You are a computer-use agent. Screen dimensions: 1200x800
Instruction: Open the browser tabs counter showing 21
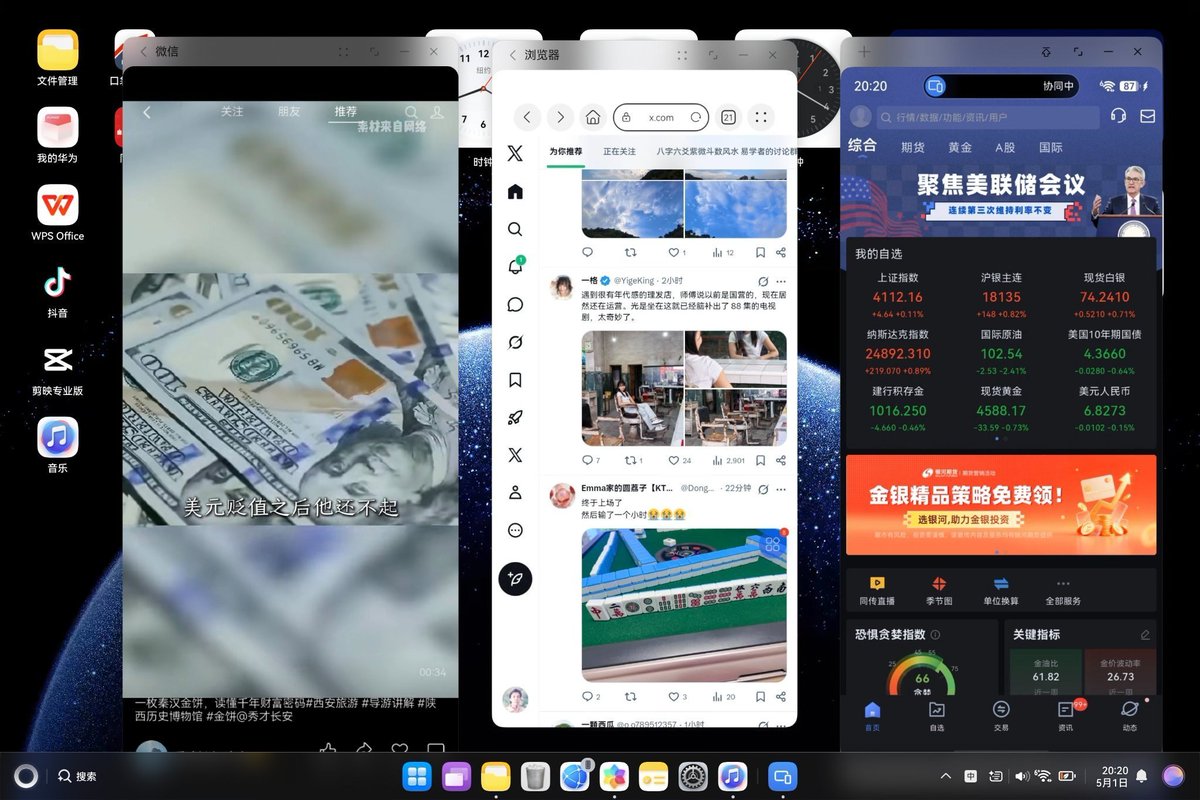pos(728,117)
